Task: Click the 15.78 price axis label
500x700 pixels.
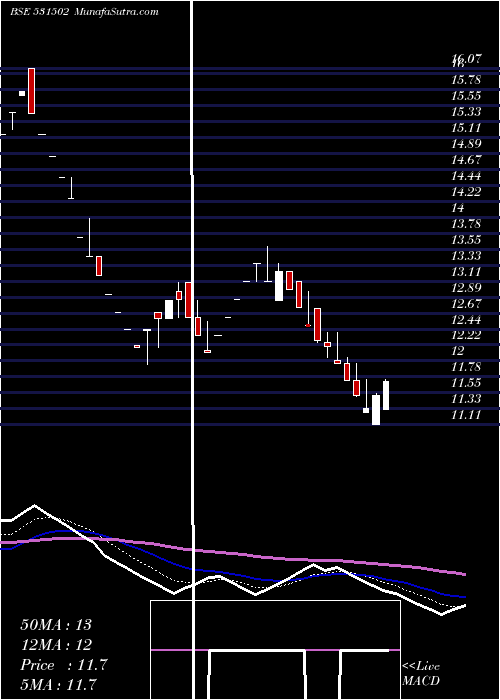Action: click(x=466, y=80)
